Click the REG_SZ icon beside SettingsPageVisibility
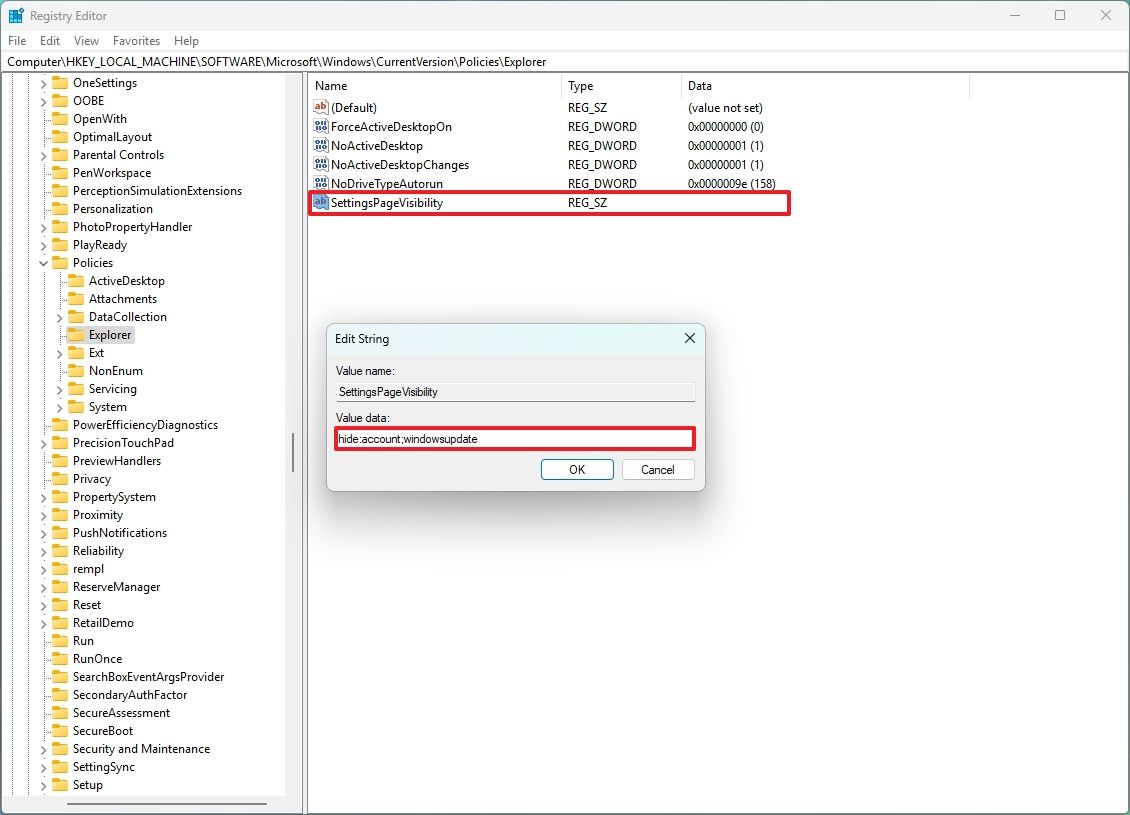Screen dimensions: 1130x815 320,202
